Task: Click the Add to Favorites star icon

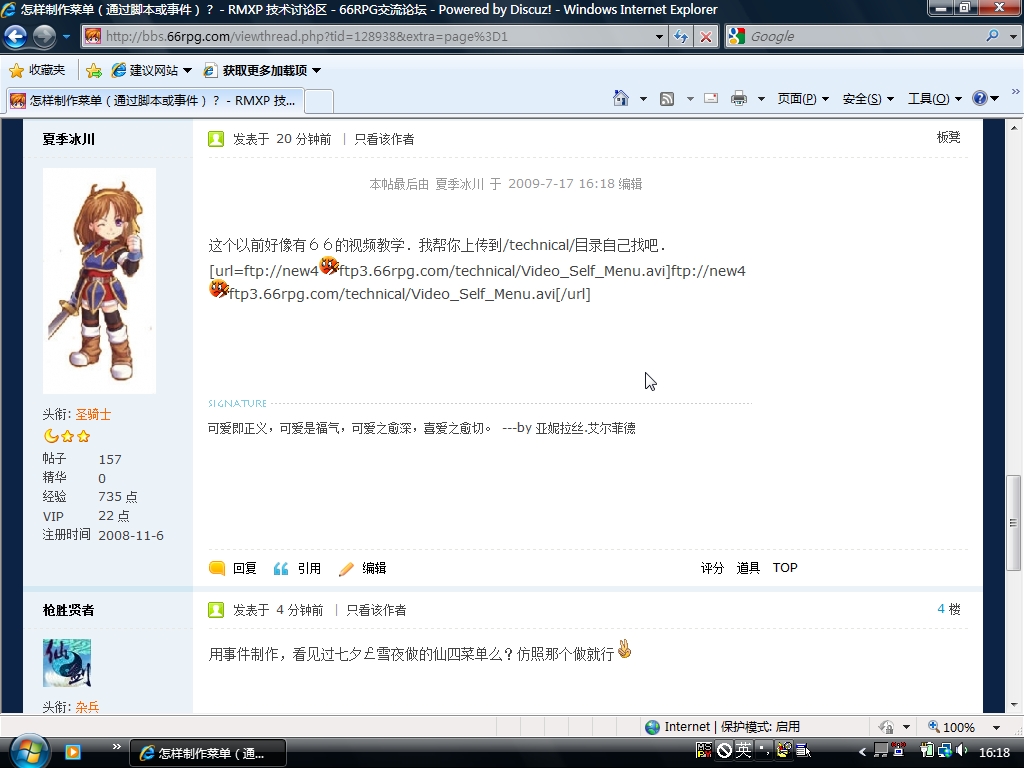Action: tap(93, 71)
